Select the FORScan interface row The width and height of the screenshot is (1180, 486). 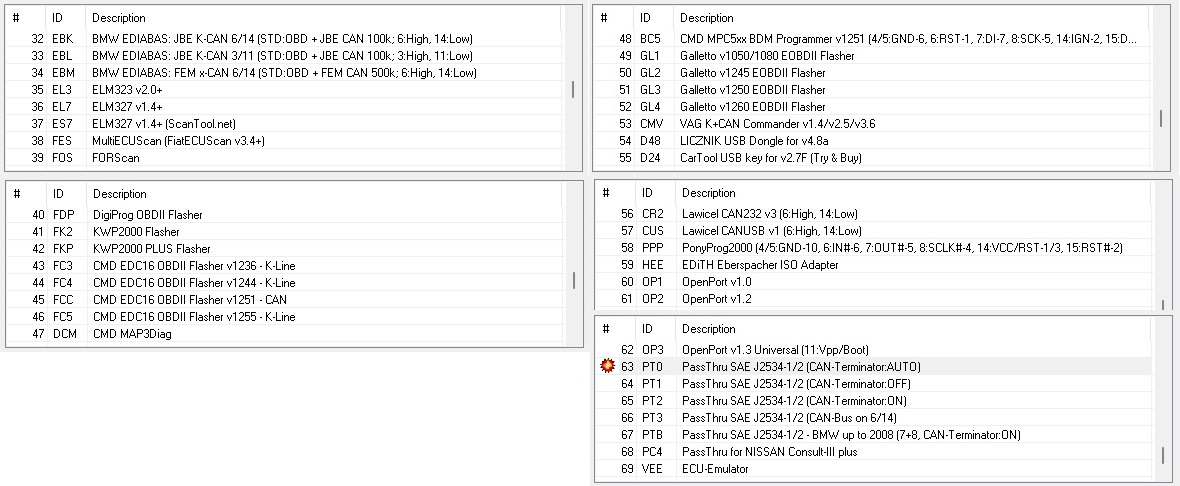[115, 158]
